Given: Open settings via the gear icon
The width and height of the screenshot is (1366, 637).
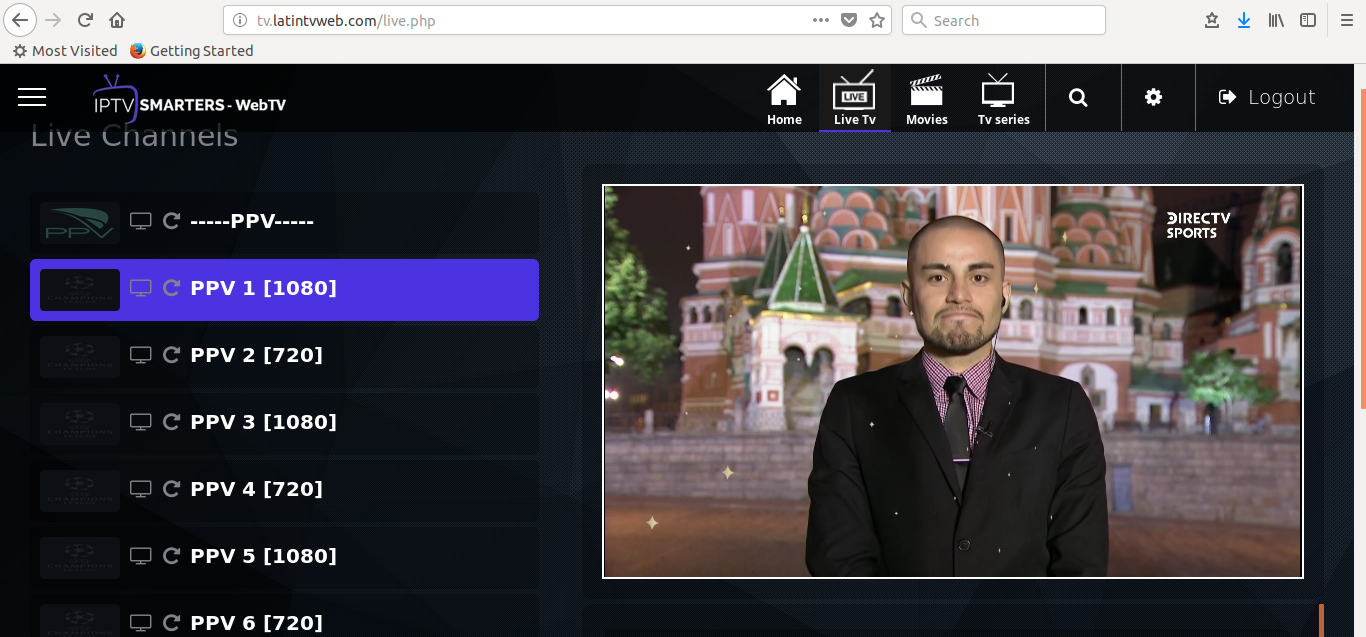Looking at the screenshot, I should coord(1153,97).
